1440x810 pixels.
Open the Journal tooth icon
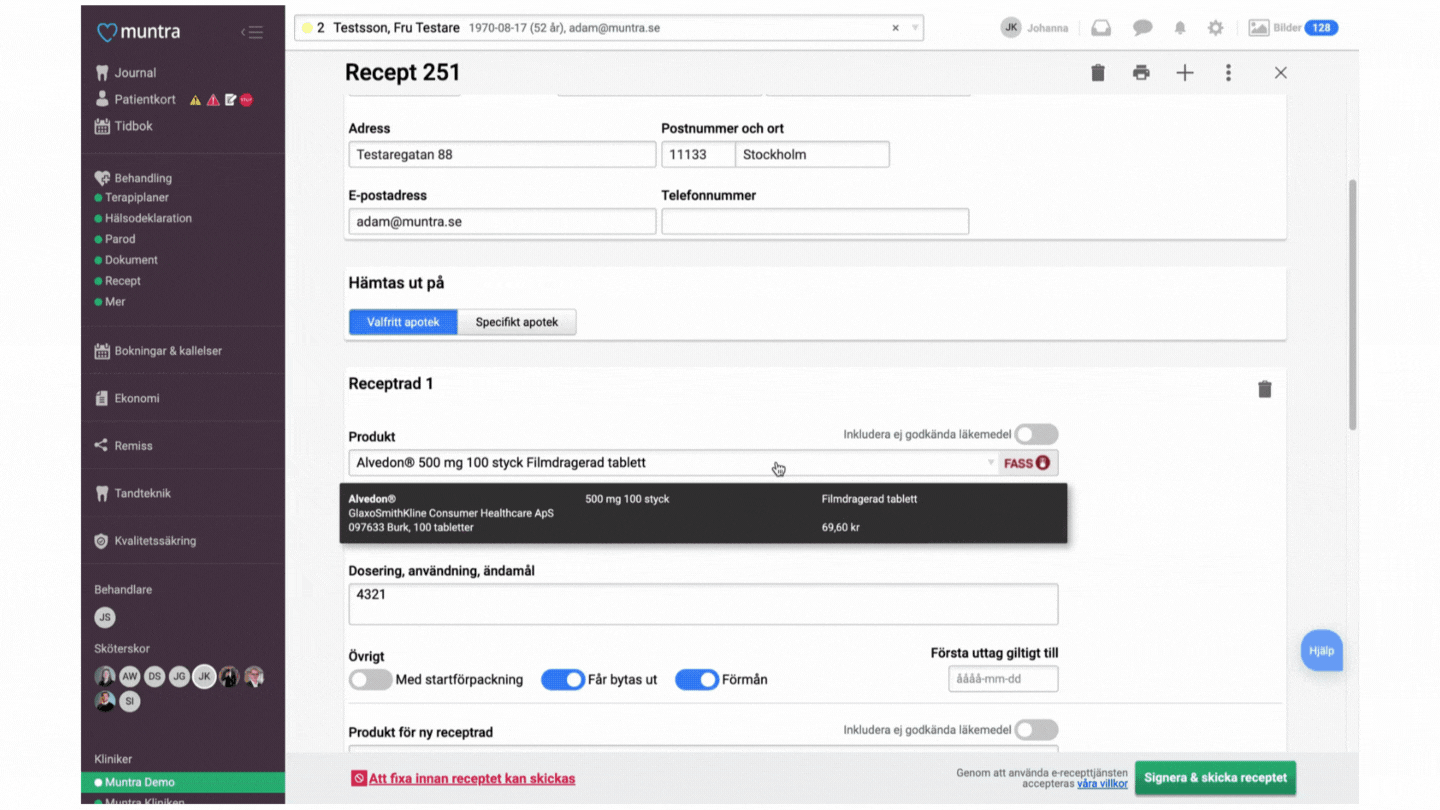pos(102,73)
